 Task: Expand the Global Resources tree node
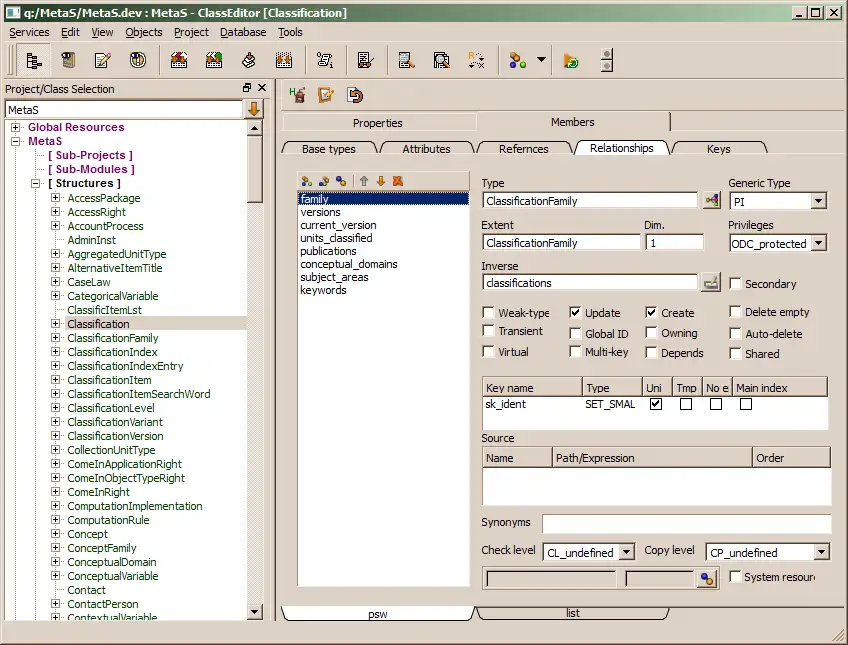pos(16,127)
